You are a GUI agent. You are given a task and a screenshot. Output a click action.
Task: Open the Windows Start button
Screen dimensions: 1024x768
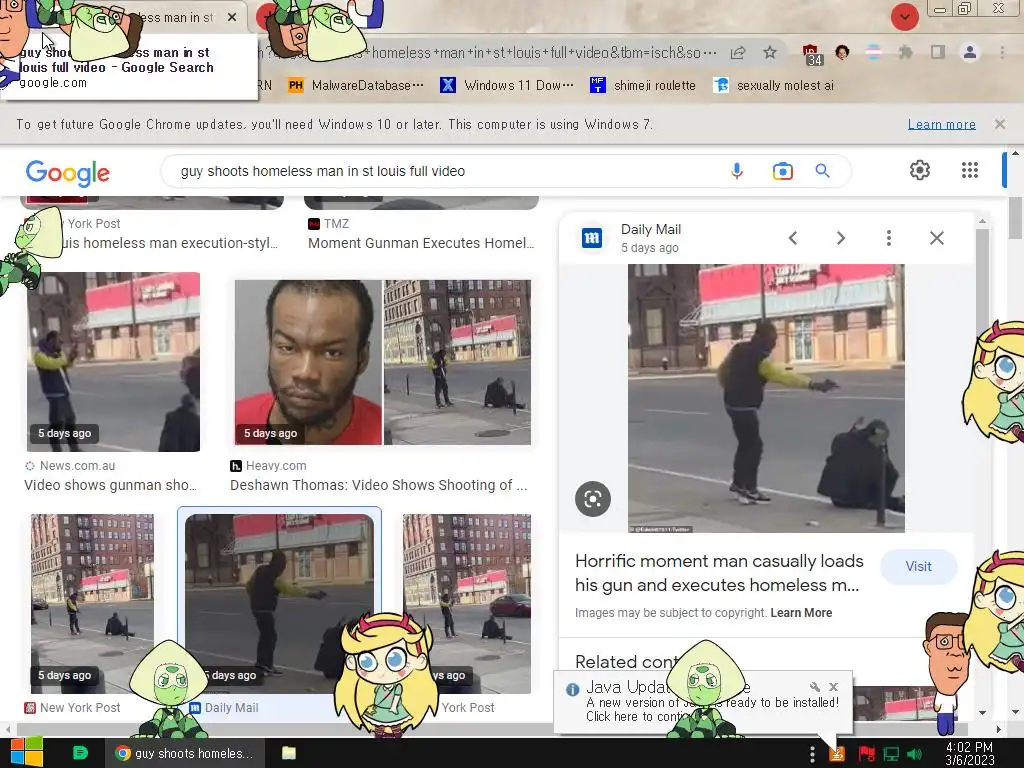coord(27,752)
